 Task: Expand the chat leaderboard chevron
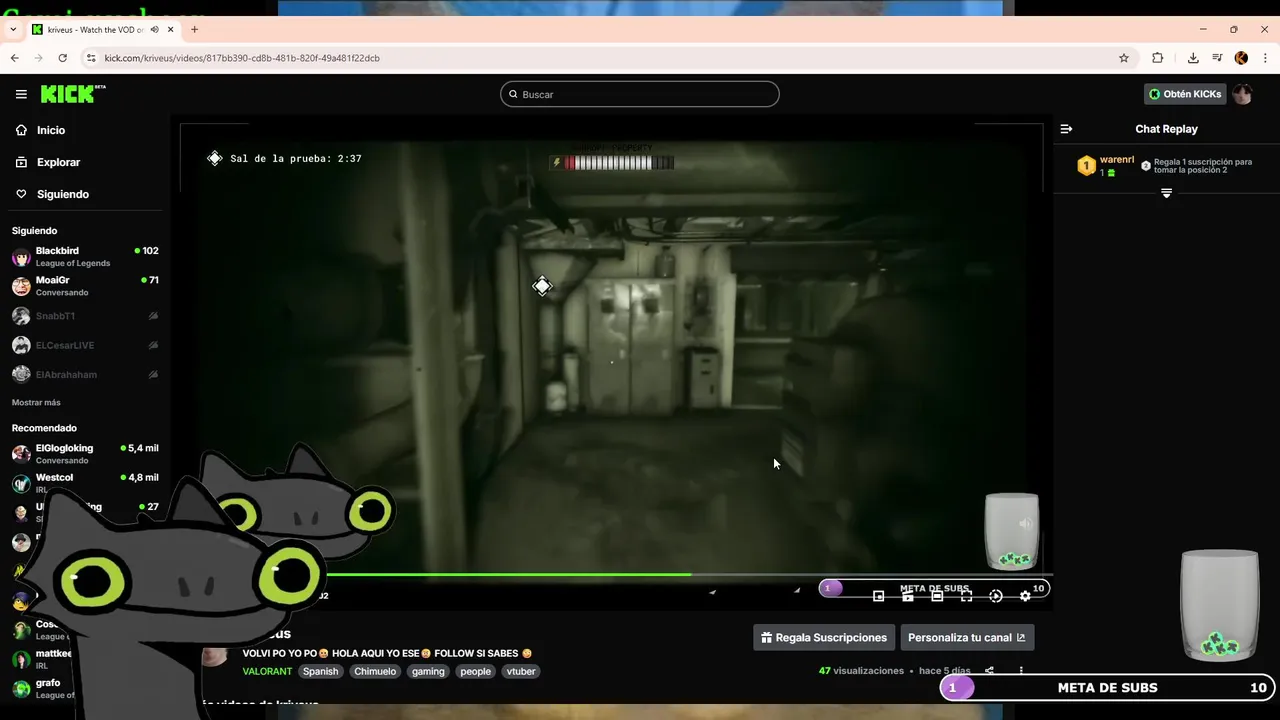click(x=1166, y=193)
